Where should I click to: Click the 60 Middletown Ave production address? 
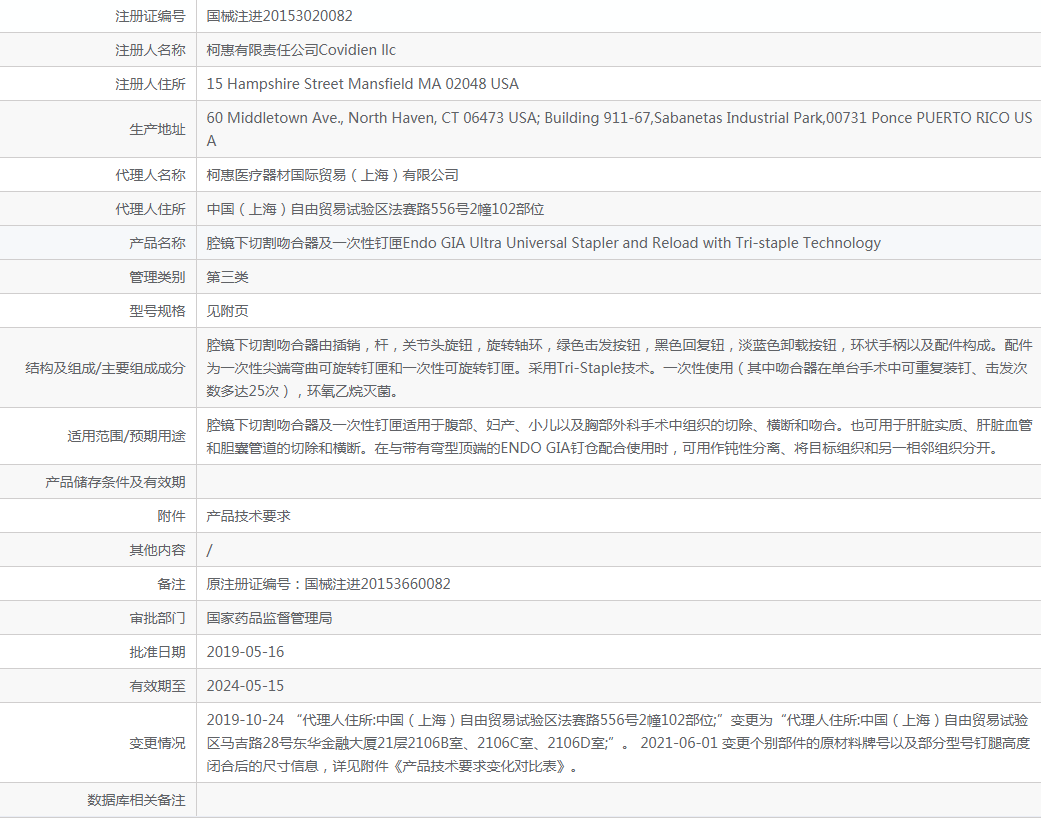click(619, 129)
